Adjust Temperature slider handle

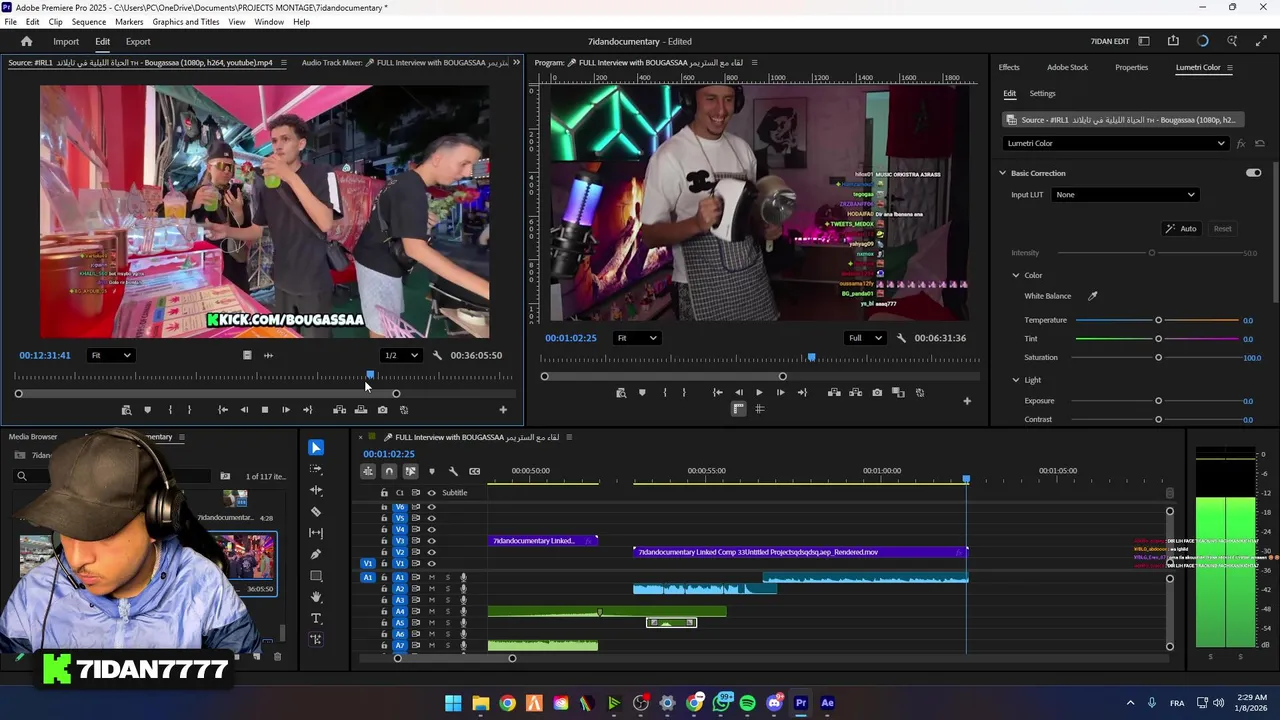click(1158, 320)
